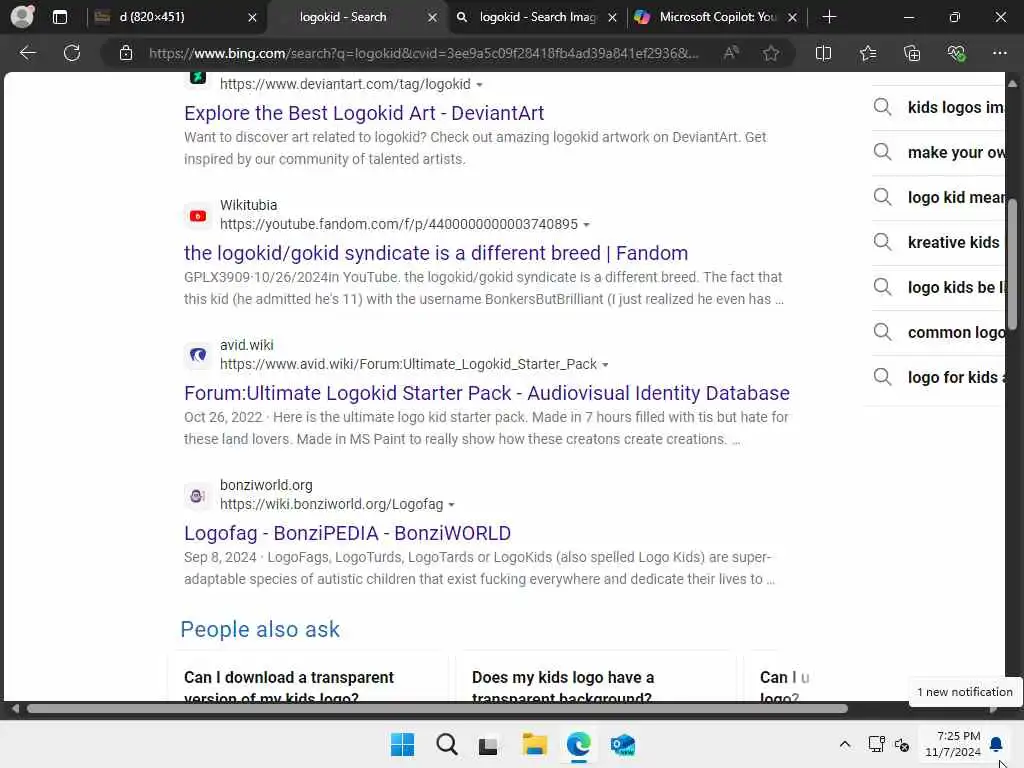
Task: Open the clock showing 7:25 PM
Action: click(x=953, y=744)
